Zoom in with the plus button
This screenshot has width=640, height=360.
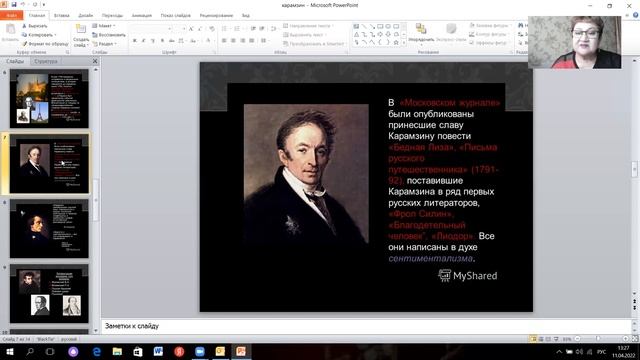click(x=625, y=339)
